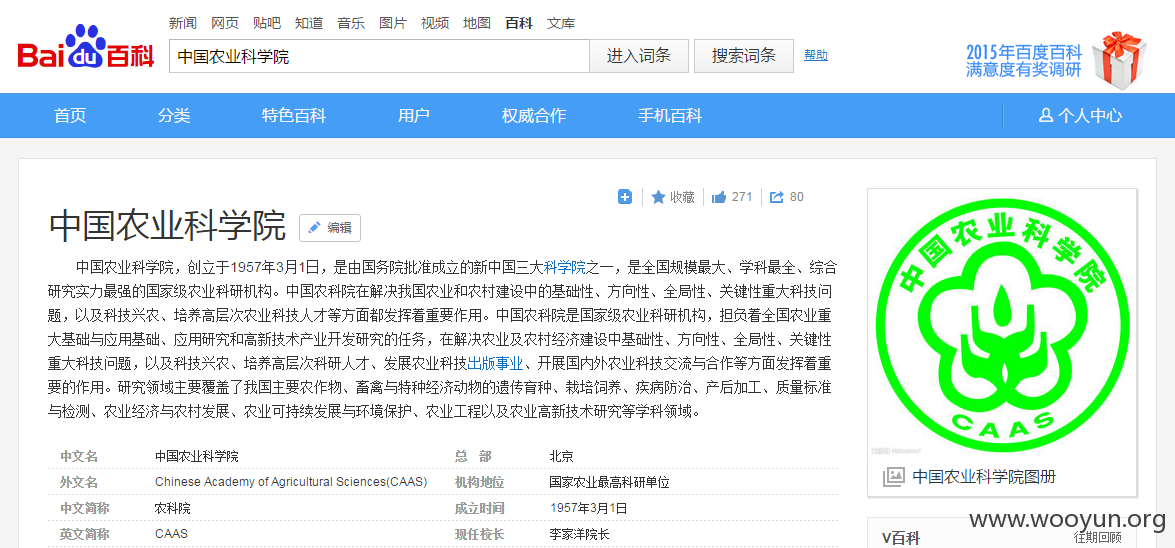Click the value 国家农业最高科研单位
This screenshot has width=1175, height=548.
tap(609, 482)
